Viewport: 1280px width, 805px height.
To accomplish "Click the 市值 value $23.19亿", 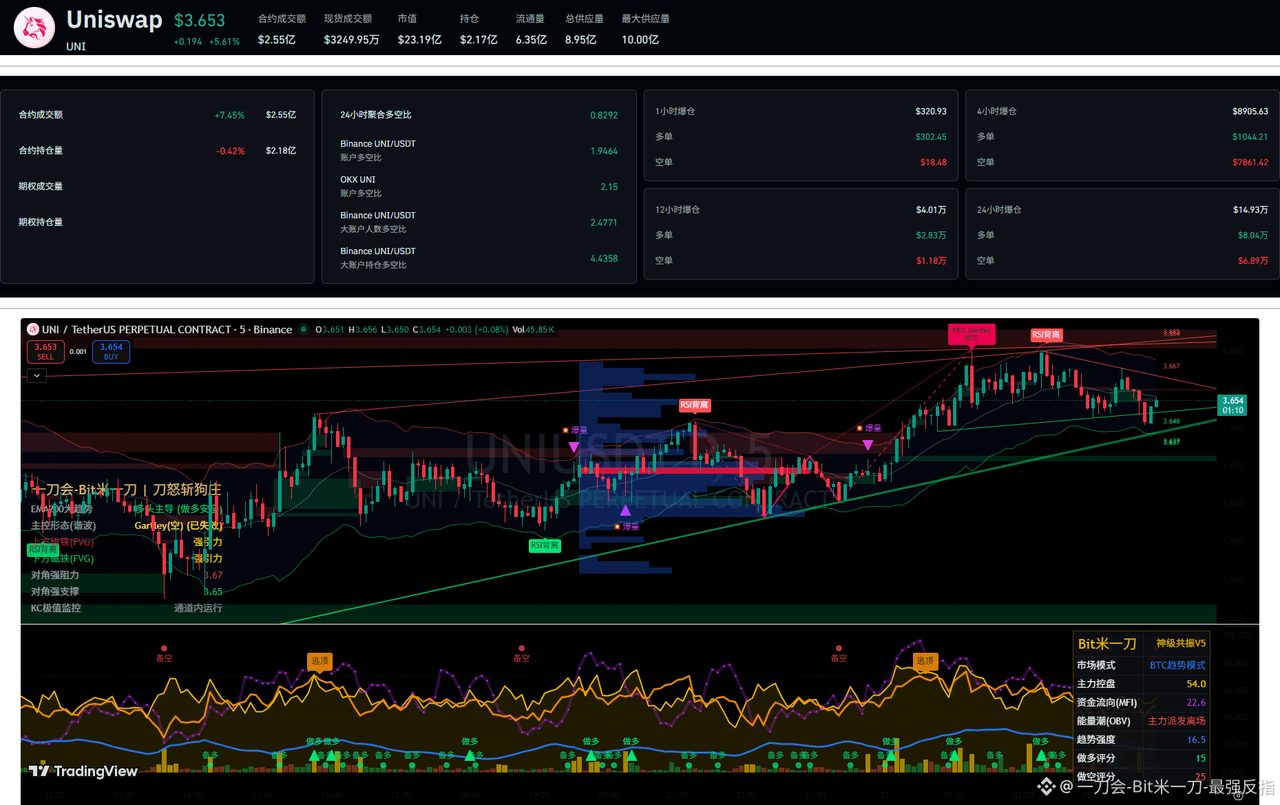I will [x=418, y=40].
